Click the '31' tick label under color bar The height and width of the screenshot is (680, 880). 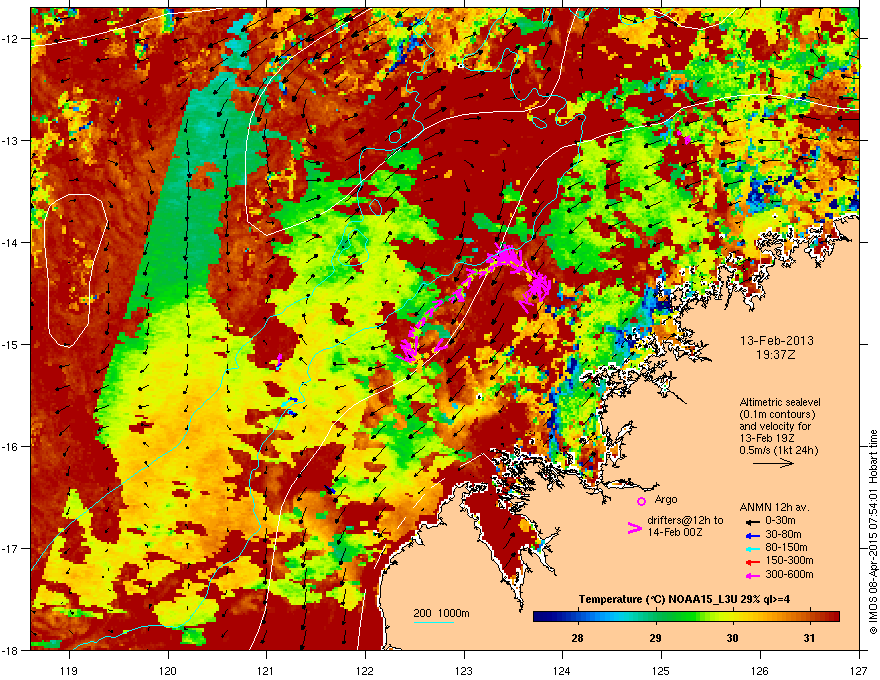click(809, 638)
